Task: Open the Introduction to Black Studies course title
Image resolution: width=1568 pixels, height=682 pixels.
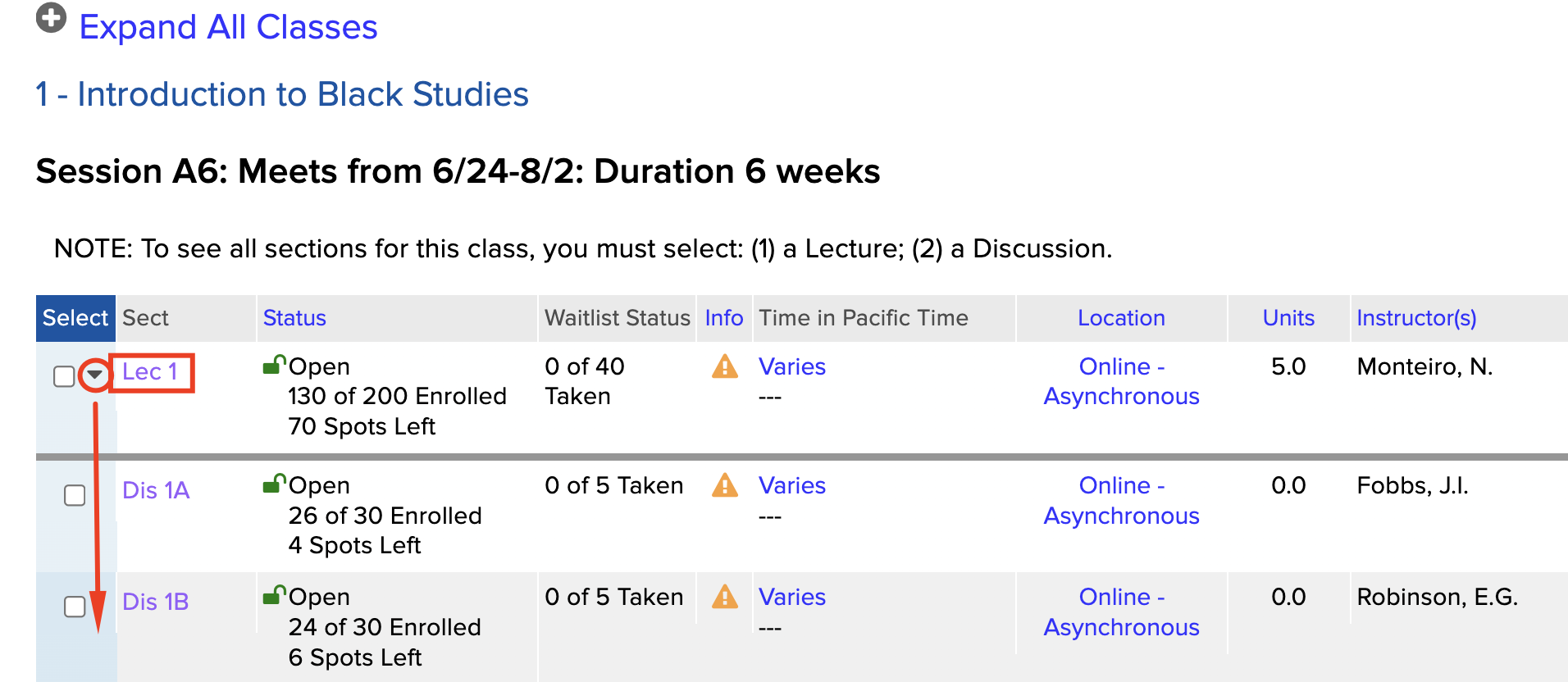Action: pos(282,94)
